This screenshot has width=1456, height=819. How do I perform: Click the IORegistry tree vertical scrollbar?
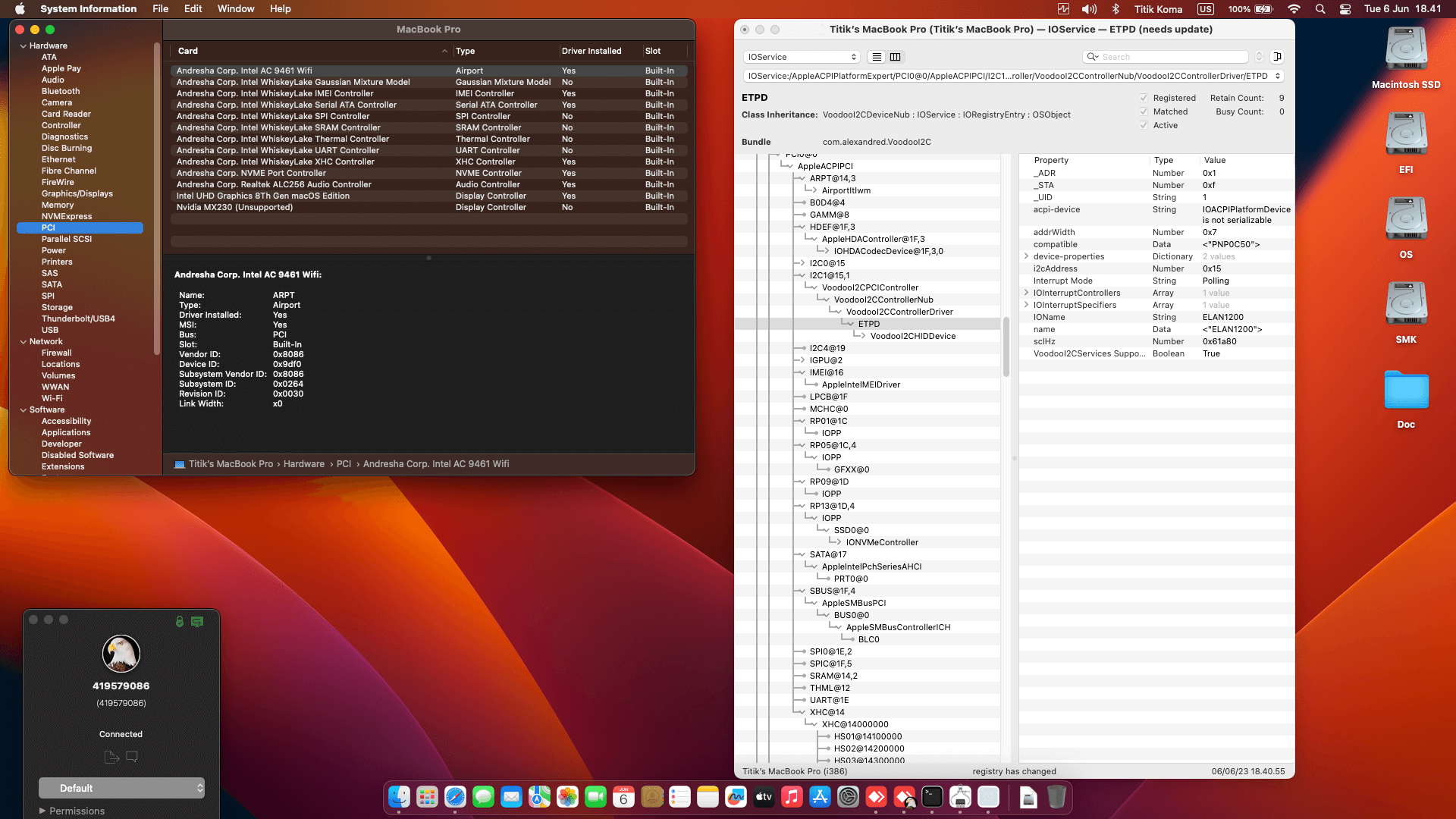pos(1006,347)
